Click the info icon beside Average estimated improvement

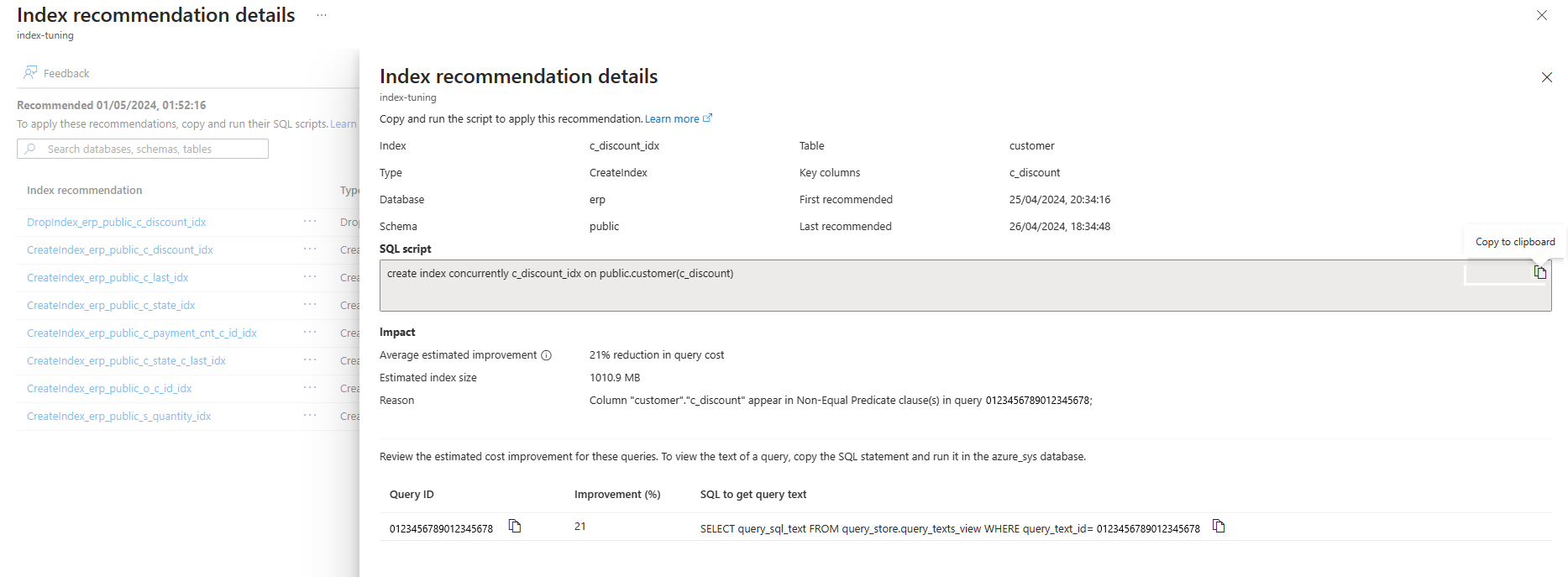[546, 355]
